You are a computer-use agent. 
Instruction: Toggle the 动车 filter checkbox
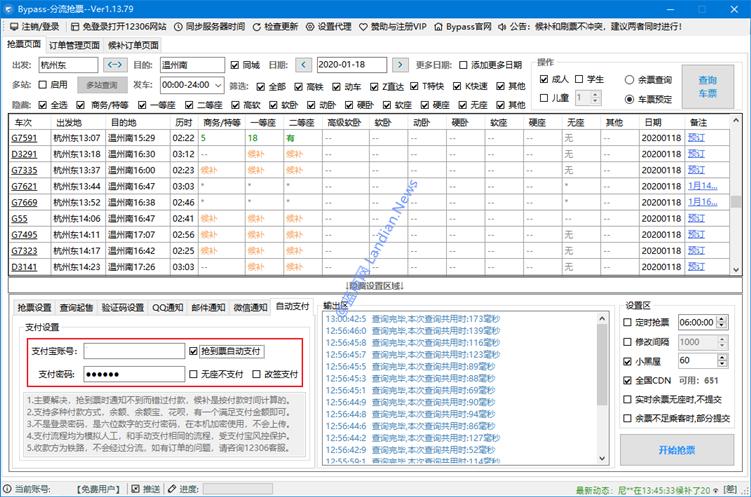(x=336, y=87)
